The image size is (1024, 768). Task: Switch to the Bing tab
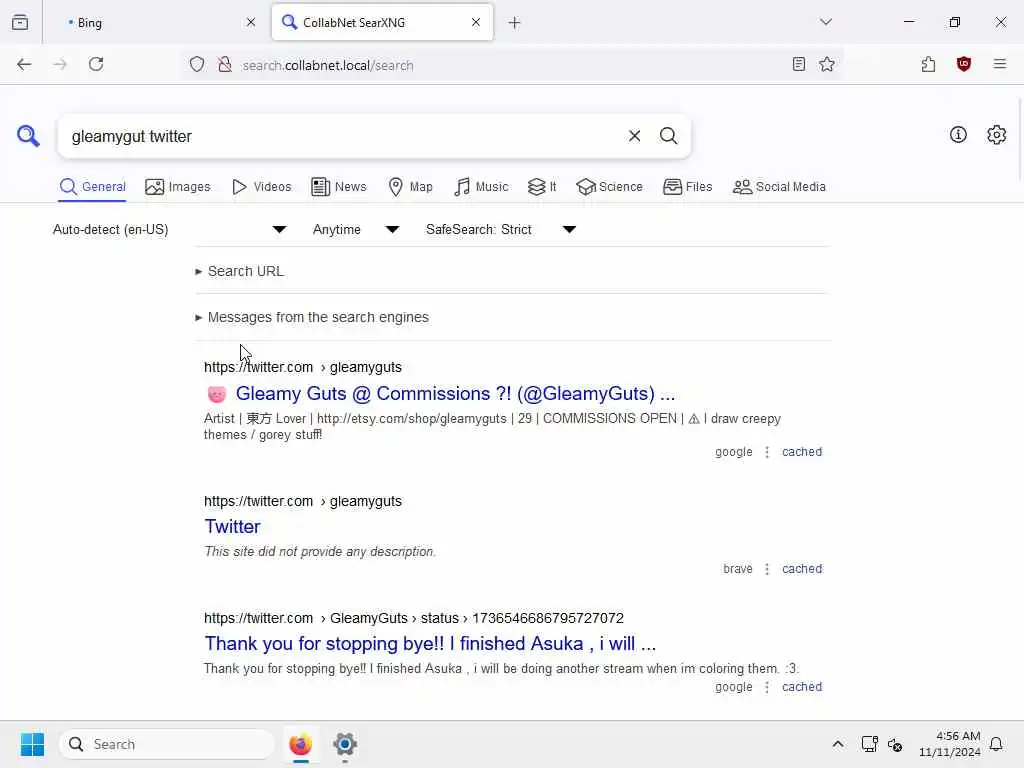click(155, 23)
